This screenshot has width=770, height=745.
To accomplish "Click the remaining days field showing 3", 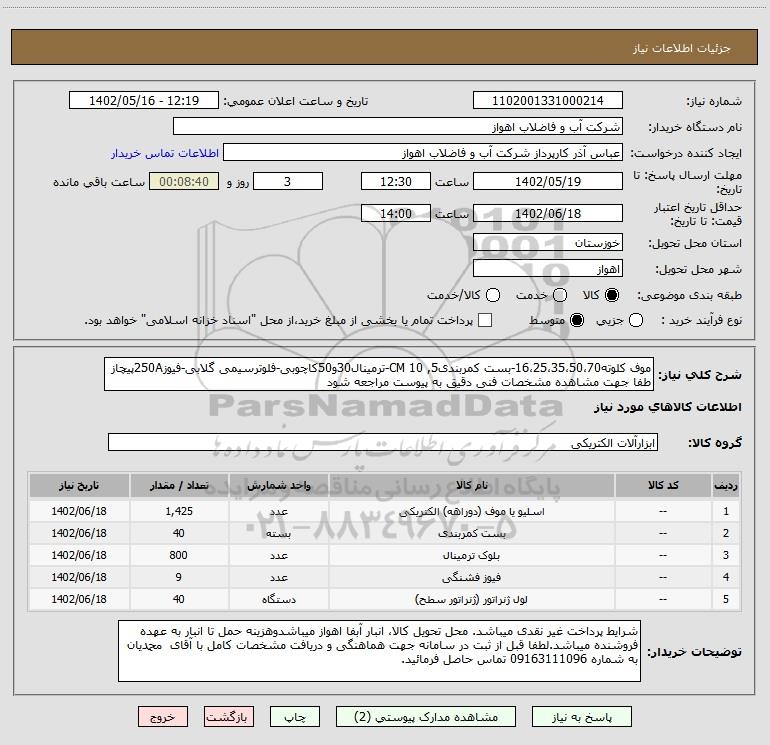I will pyautogui.click(x=288, y=182).
